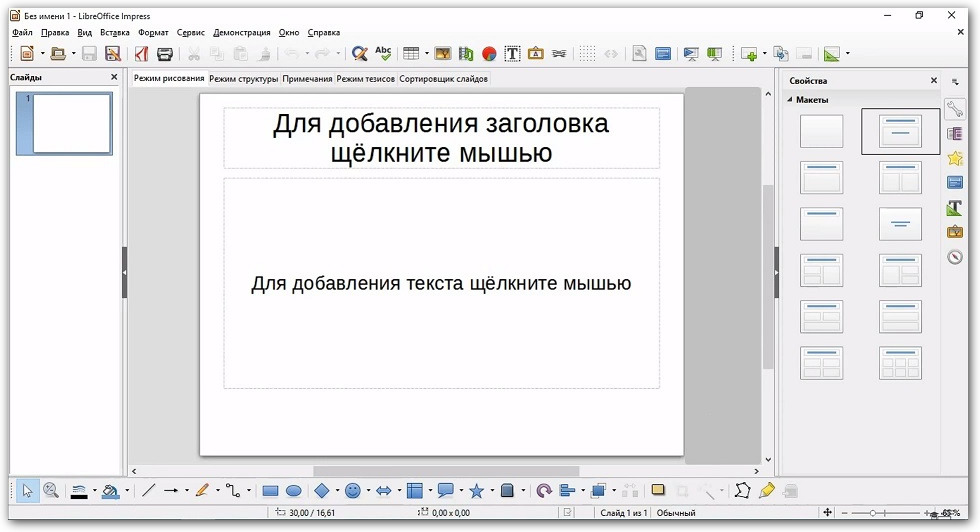Screen dimensions: 980x532
Task: Insert a chart using the toolbar icon
Action: coord(489,54)
